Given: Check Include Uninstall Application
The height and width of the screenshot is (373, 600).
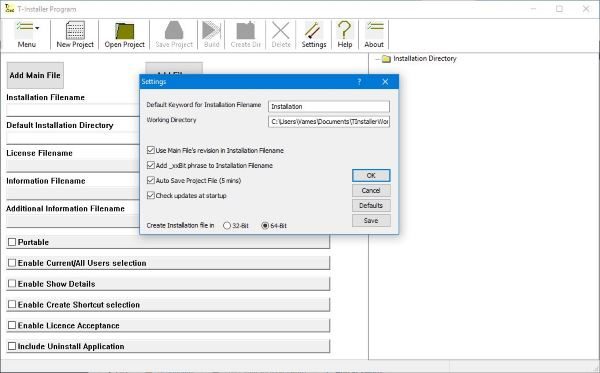Looking at the screenshot, I should (x=12, y=346).
